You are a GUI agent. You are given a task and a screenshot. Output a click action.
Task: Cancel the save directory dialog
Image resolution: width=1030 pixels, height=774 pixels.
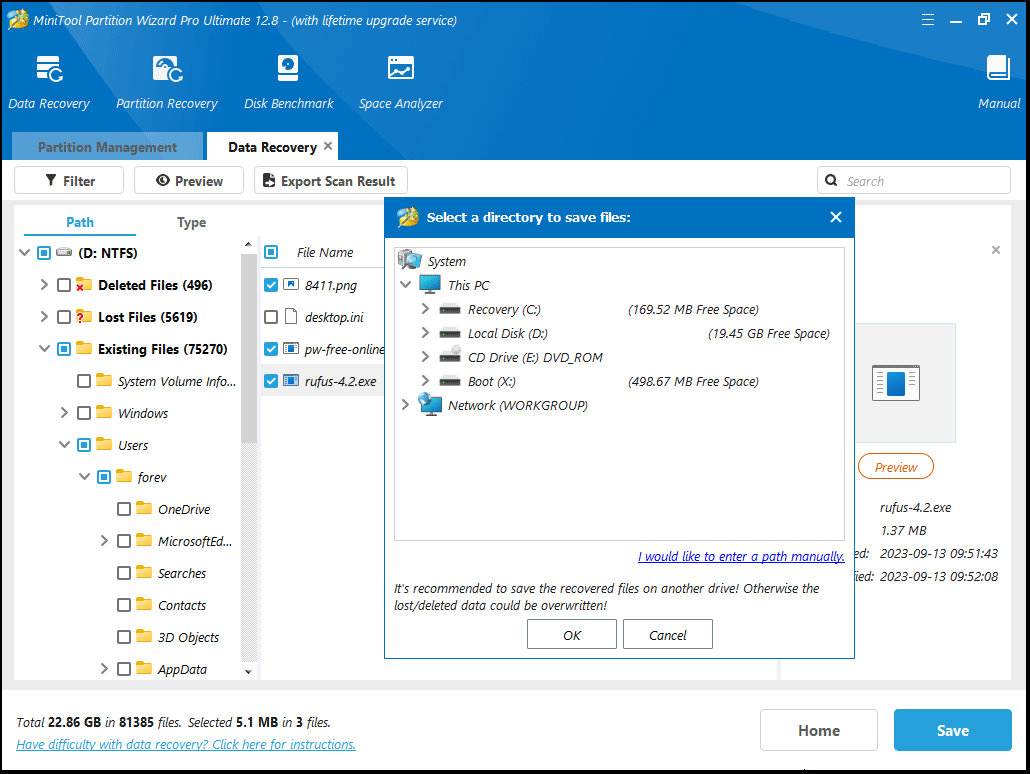[667, 635]
